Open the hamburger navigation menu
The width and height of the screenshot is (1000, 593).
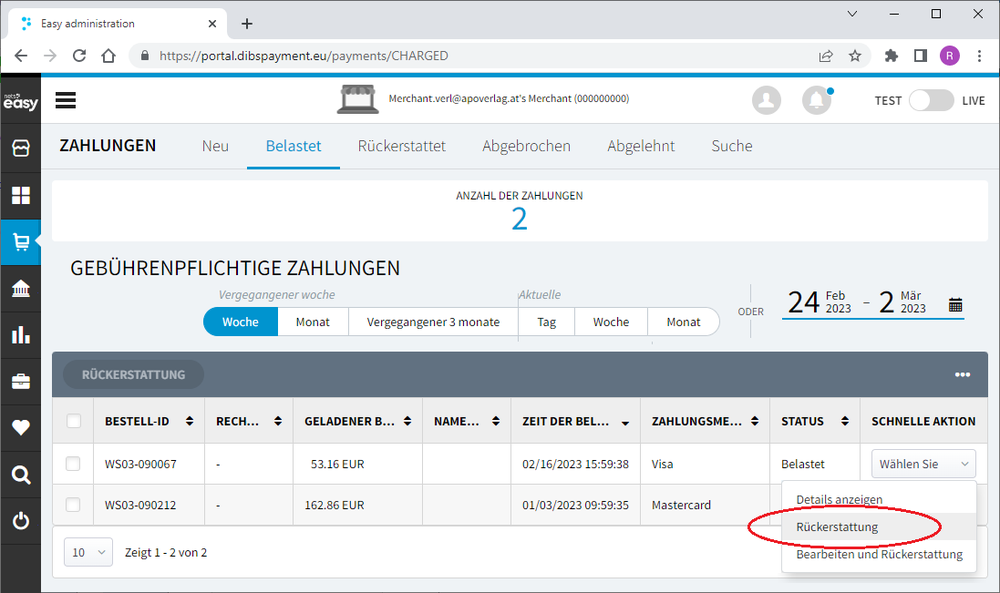[66, 100]
